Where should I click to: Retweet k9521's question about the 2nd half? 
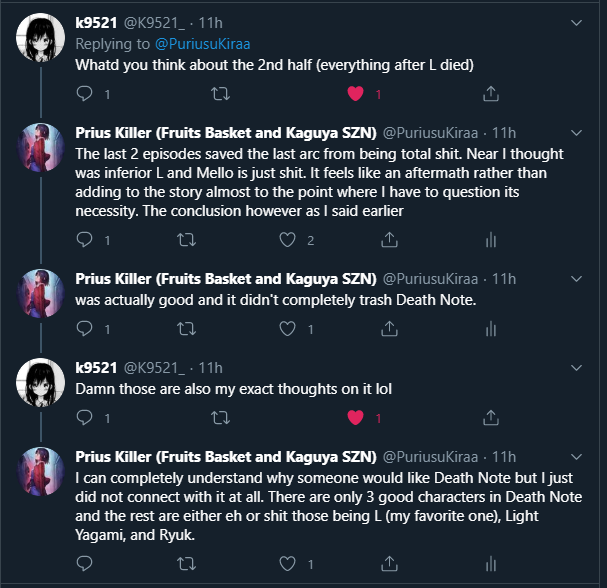coord(221,94)
